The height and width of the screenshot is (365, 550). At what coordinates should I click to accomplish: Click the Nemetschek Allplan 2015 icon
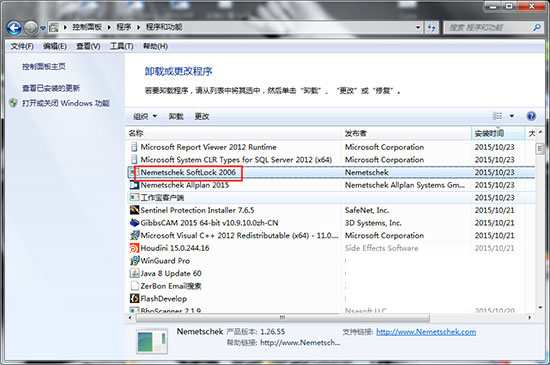click(134, 185)
